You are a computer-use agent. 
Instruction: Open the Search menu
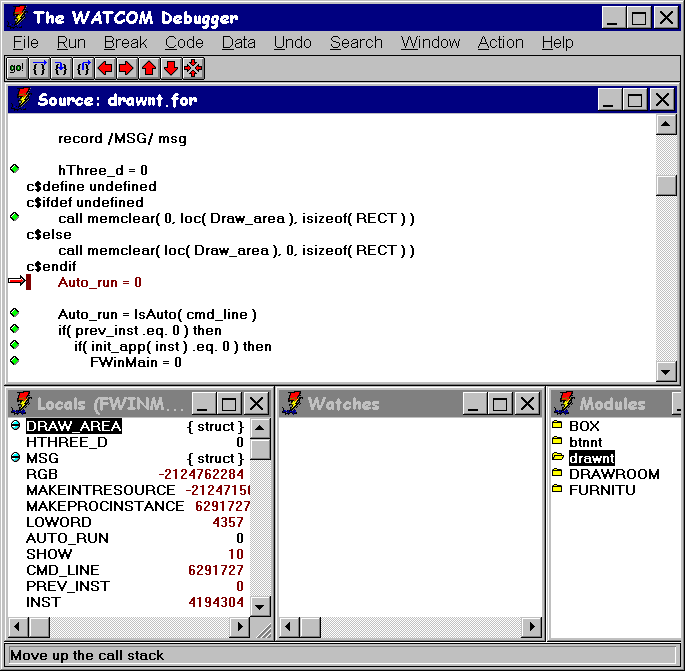[x=356, y=42]
